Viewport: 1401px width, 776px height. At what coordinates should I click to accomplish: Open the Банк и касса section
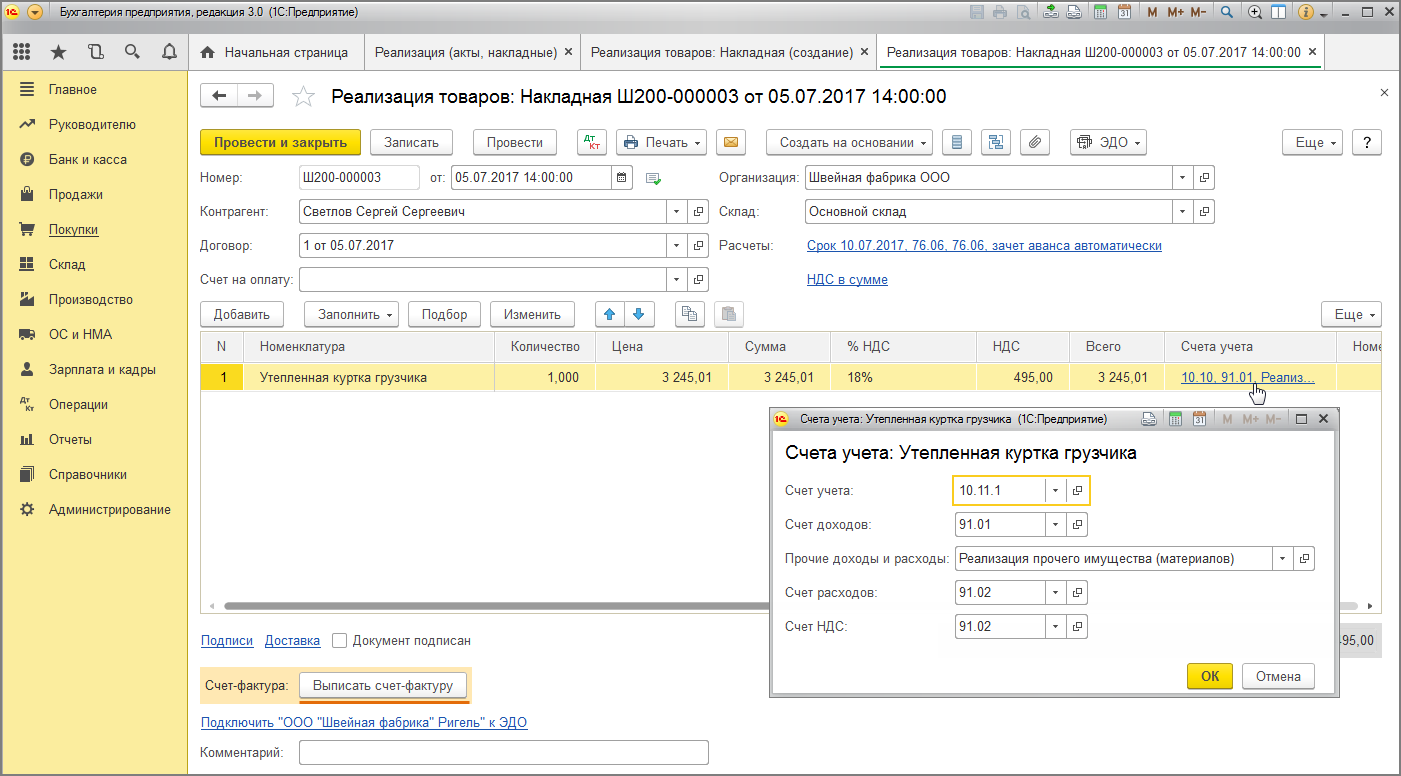point(88,160)
